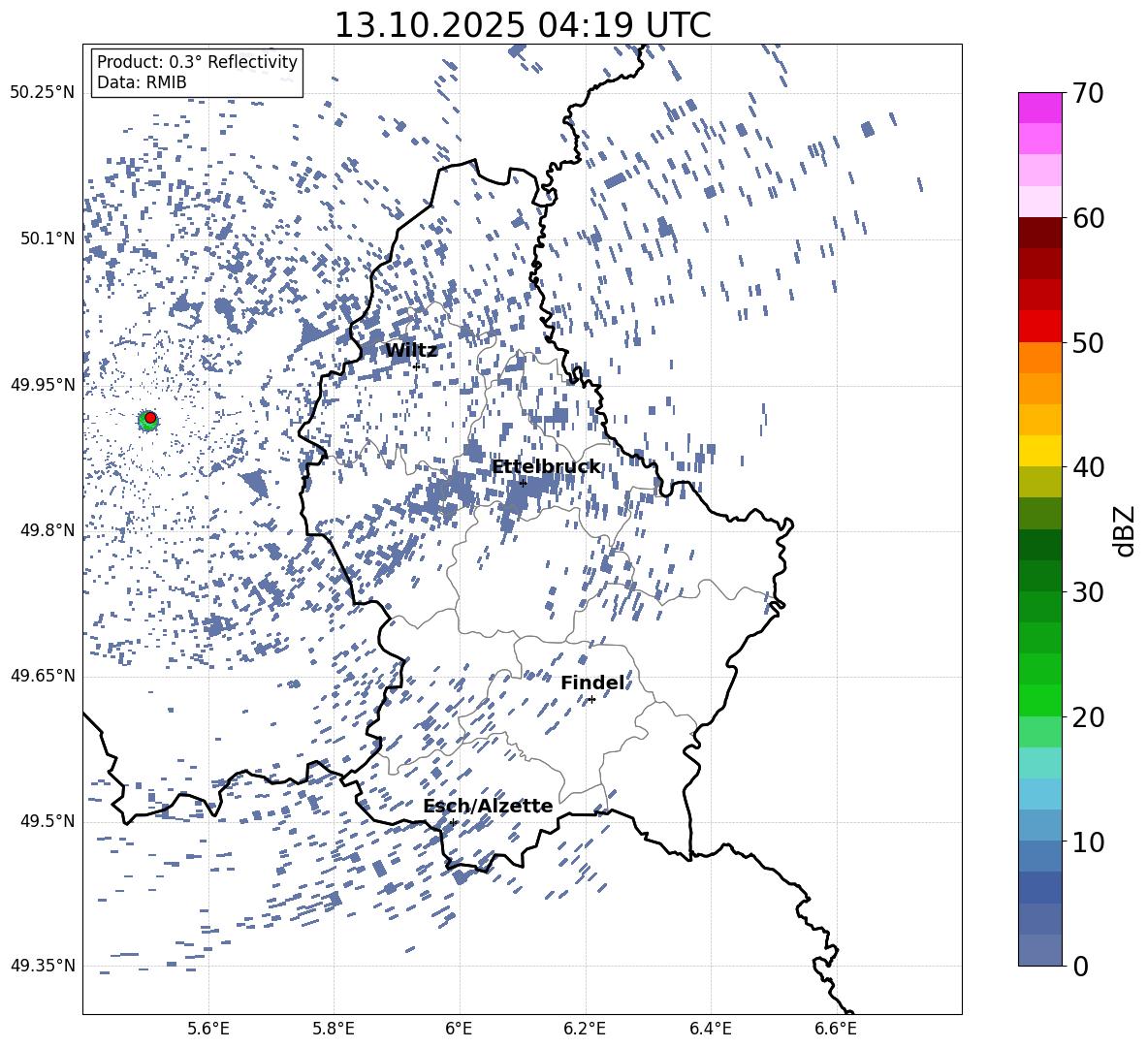Click the magenta top colorbar segment
This screenshot has height=1048, width=1148.
[1040, 108]
